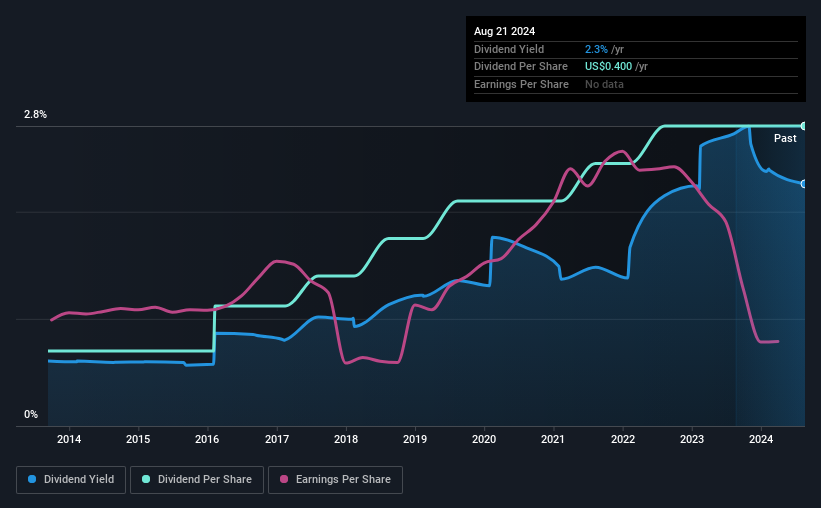
Task: Click the 2022 x-axis year label
Action: pos(623,439)
